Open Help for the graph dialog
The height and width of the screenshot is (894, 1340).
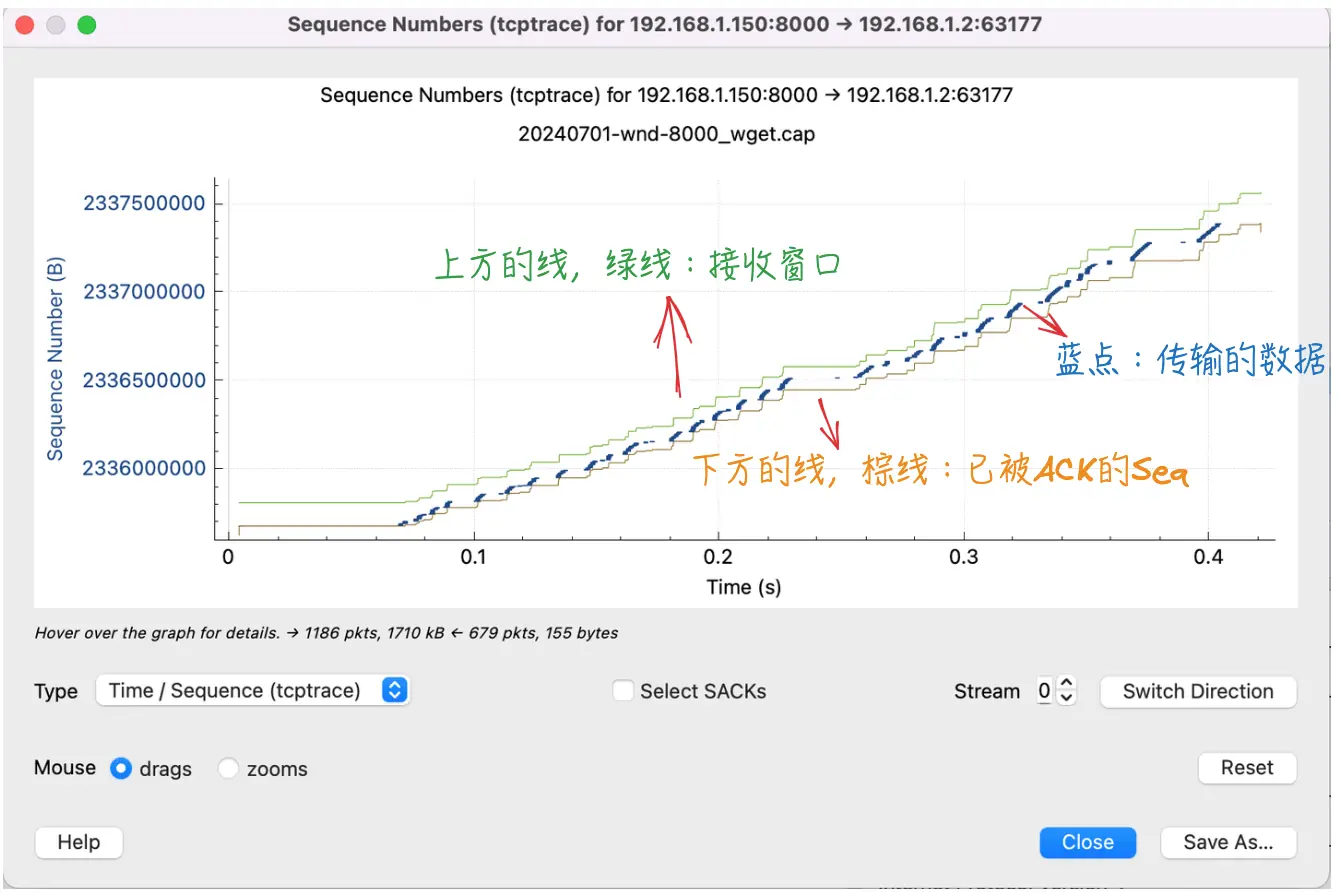(79, 842)
